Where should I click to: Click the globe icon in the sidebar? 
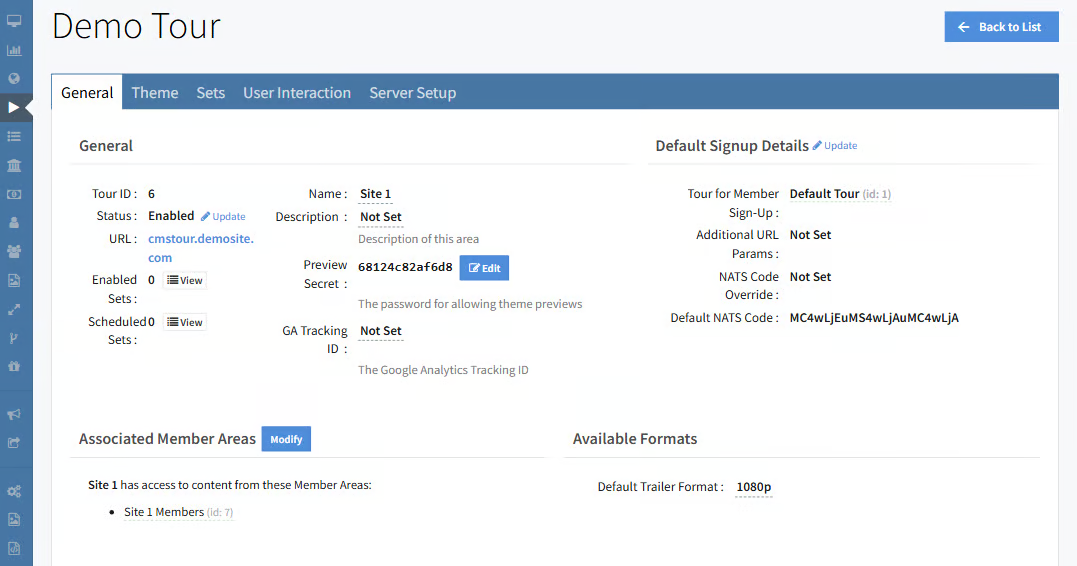pos(14,78)
